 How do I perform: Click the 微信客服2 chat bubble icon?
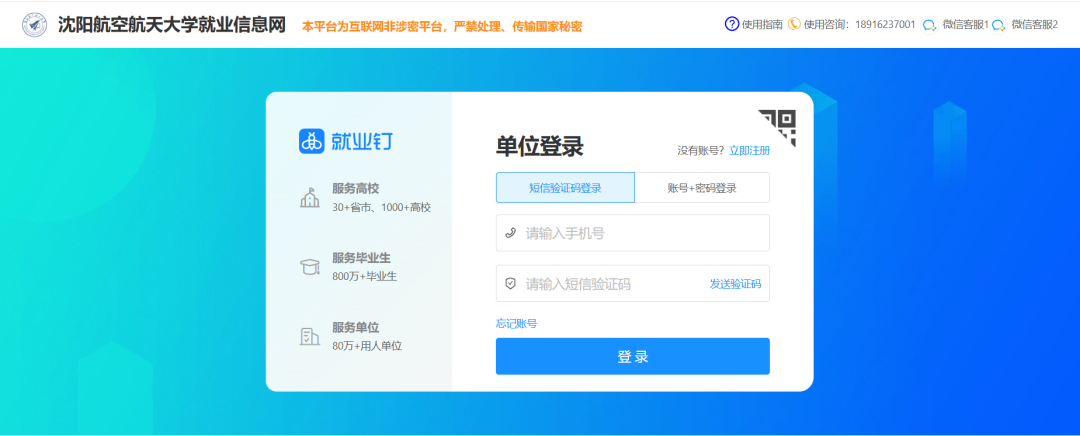click(x=998, y=25)
